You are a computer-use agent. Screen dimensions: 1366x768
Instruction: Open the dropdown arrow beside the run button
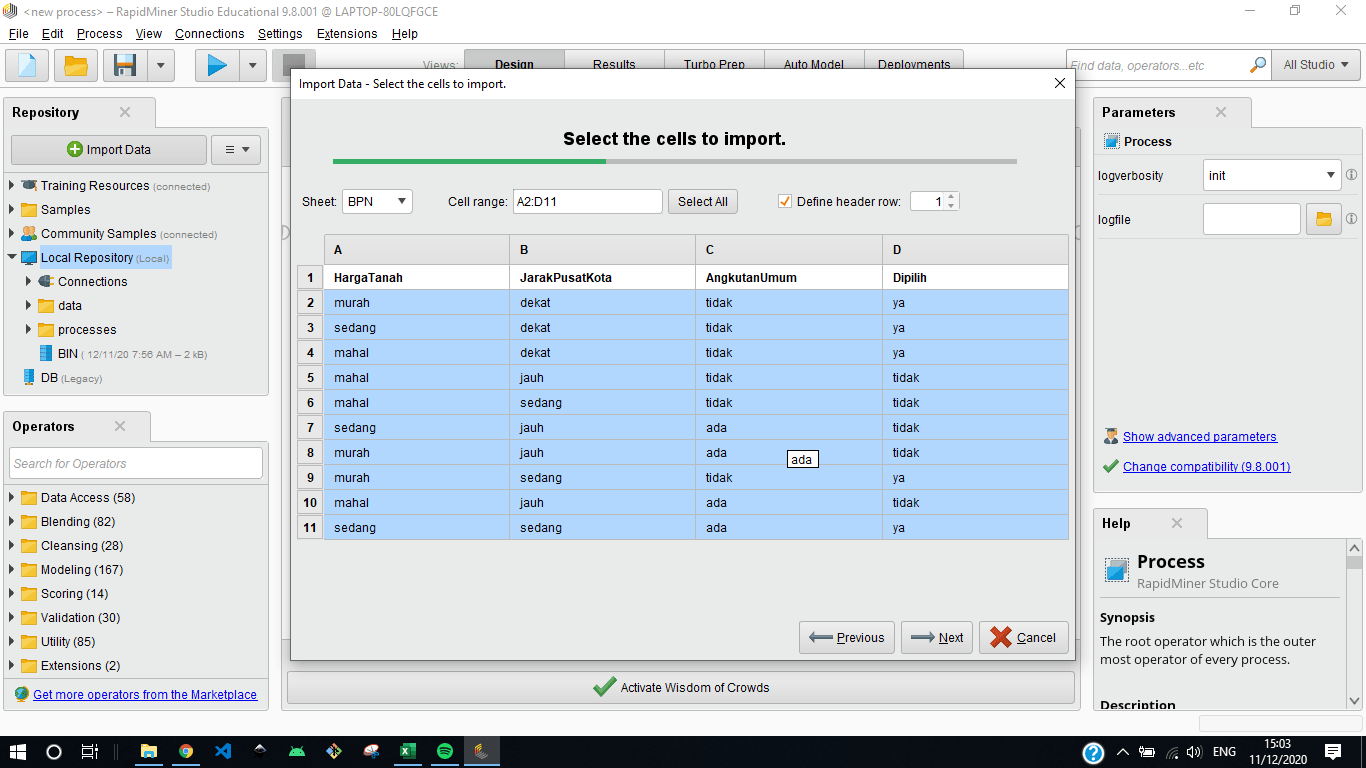click(252, 66)
